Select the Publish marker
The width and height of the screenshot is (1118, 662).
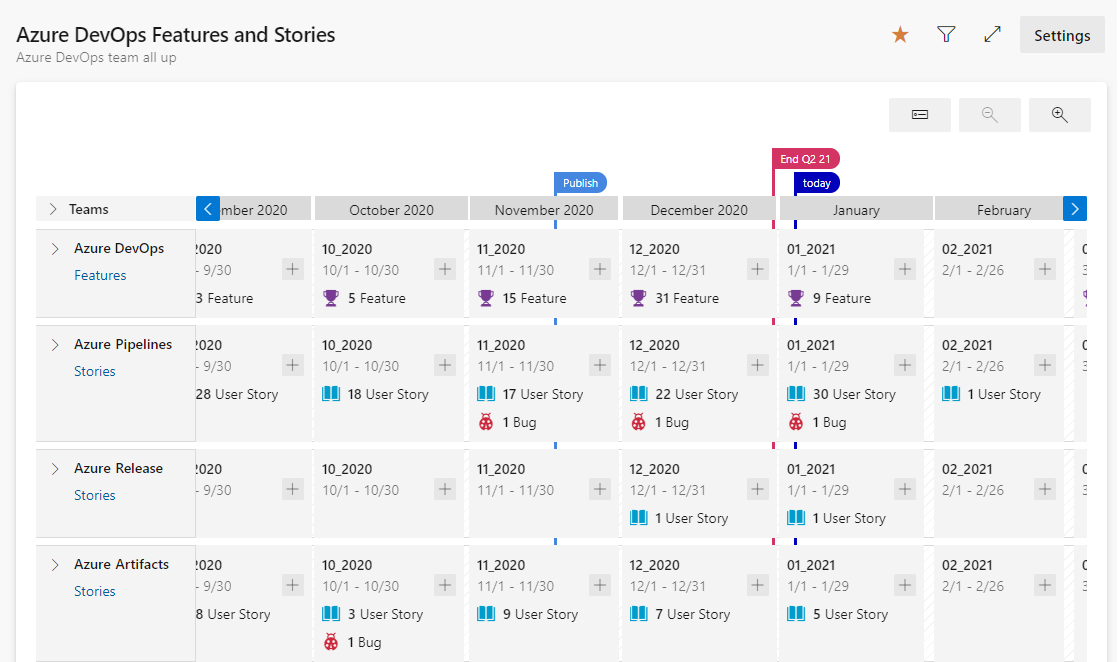coord(580,183)
